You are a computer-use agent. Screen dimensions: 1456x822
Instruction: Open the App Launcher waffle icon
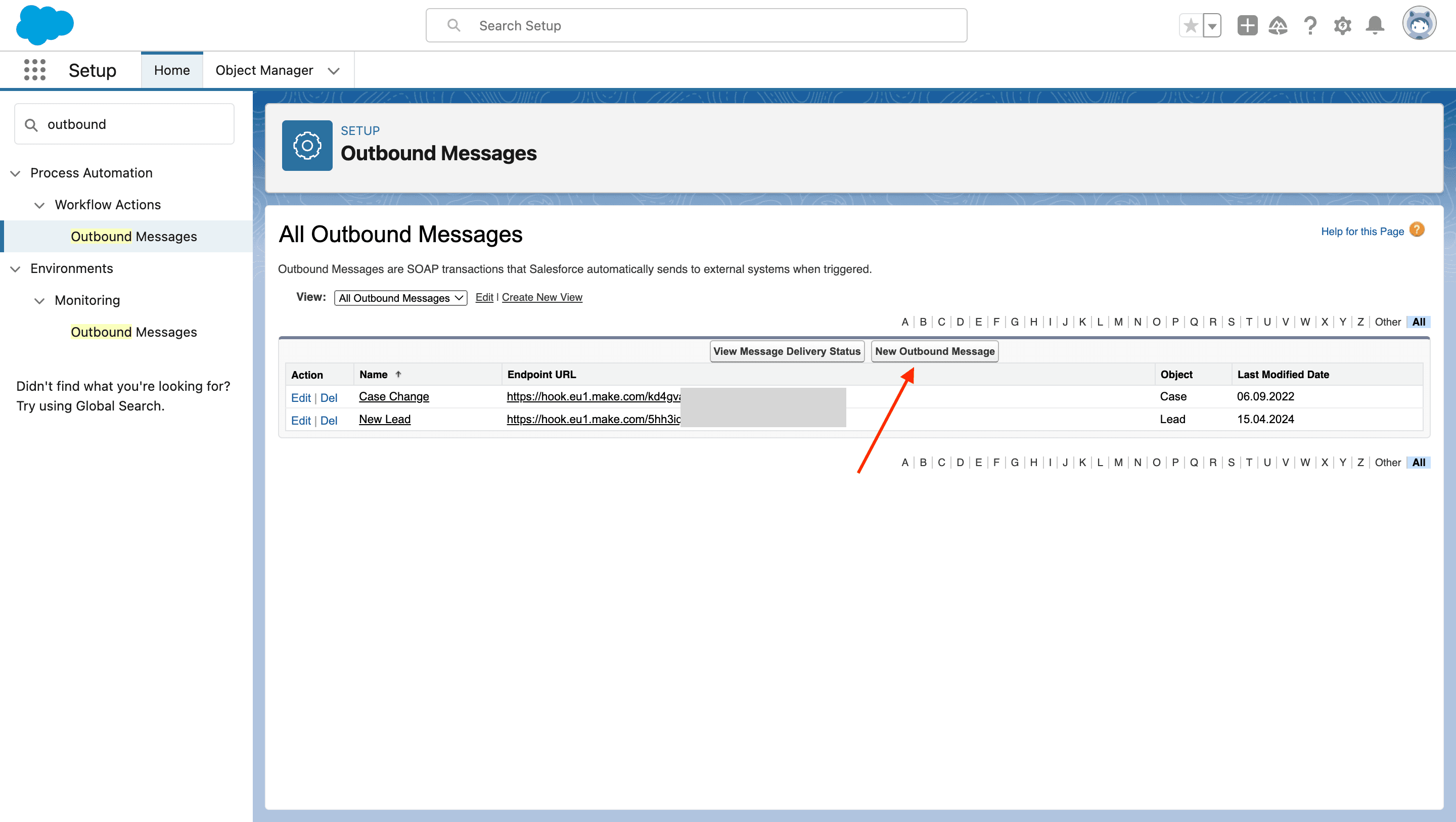[34, 70]
